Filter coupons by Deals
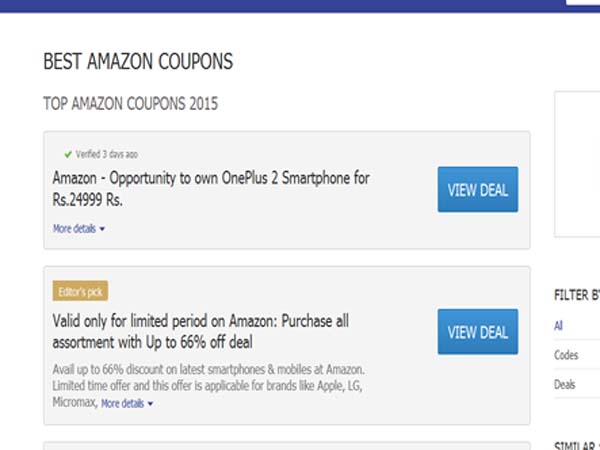This screenshot has height=450, width=600. pyautogui.click(x=566, y=384)
